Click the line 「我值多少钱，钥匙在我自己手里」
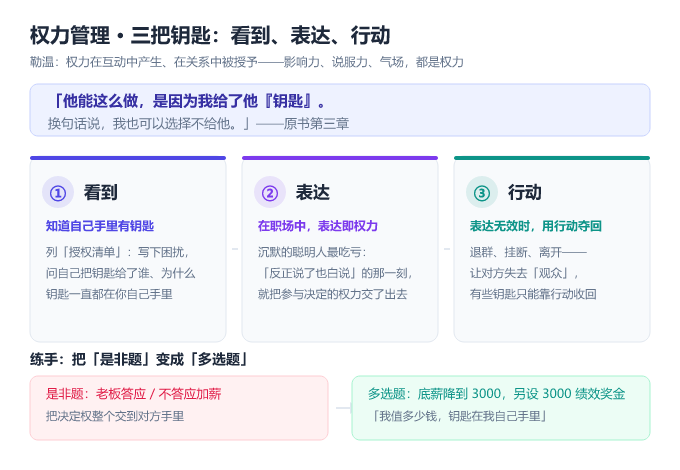680x470 pixels. 458,416
